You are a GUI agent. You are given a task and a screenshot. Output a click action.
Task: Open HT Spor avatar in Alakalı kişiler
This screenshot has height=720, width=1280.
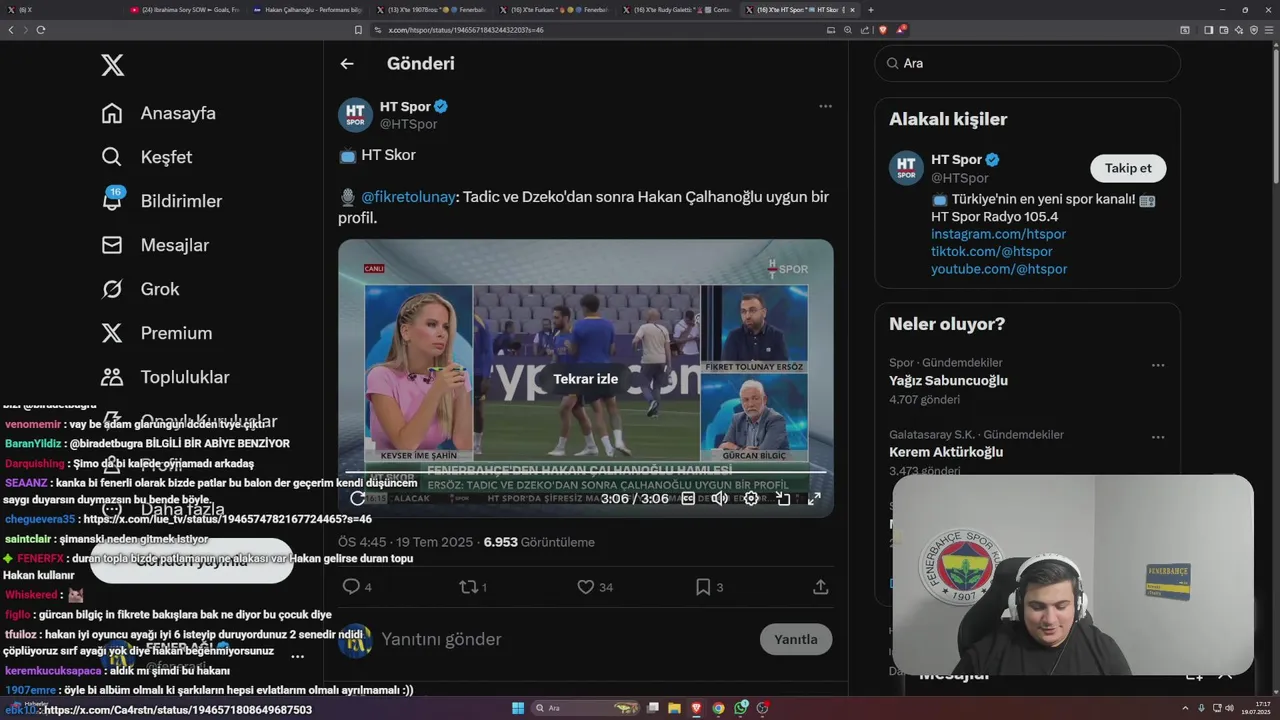(906, 168)
